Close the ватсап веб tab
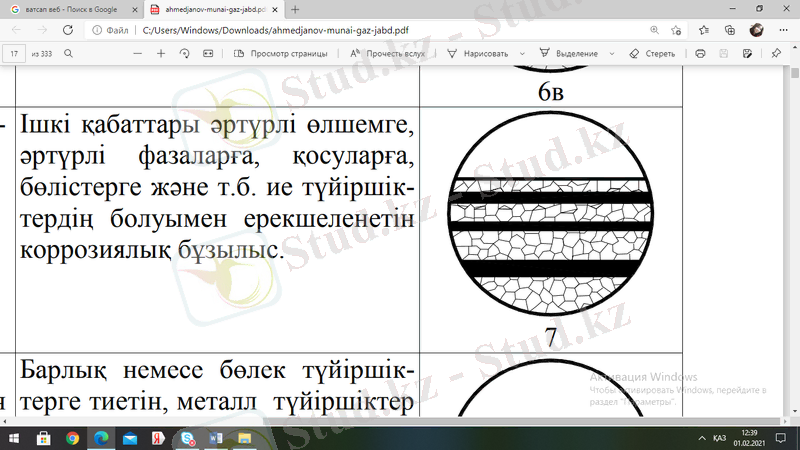The height and width of the screenshot is (450, 800). click(135, 10)
